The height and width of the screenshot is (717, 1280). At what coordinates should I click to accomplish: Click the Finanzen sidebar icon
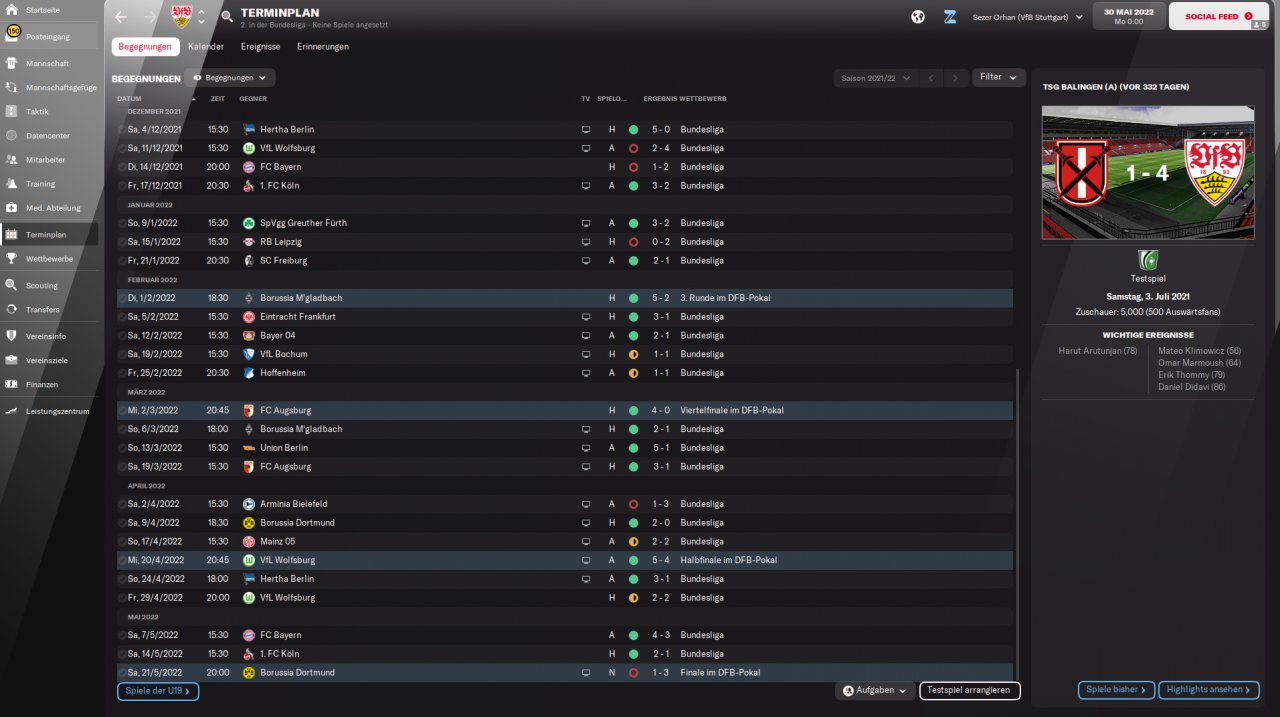(12, 384)
